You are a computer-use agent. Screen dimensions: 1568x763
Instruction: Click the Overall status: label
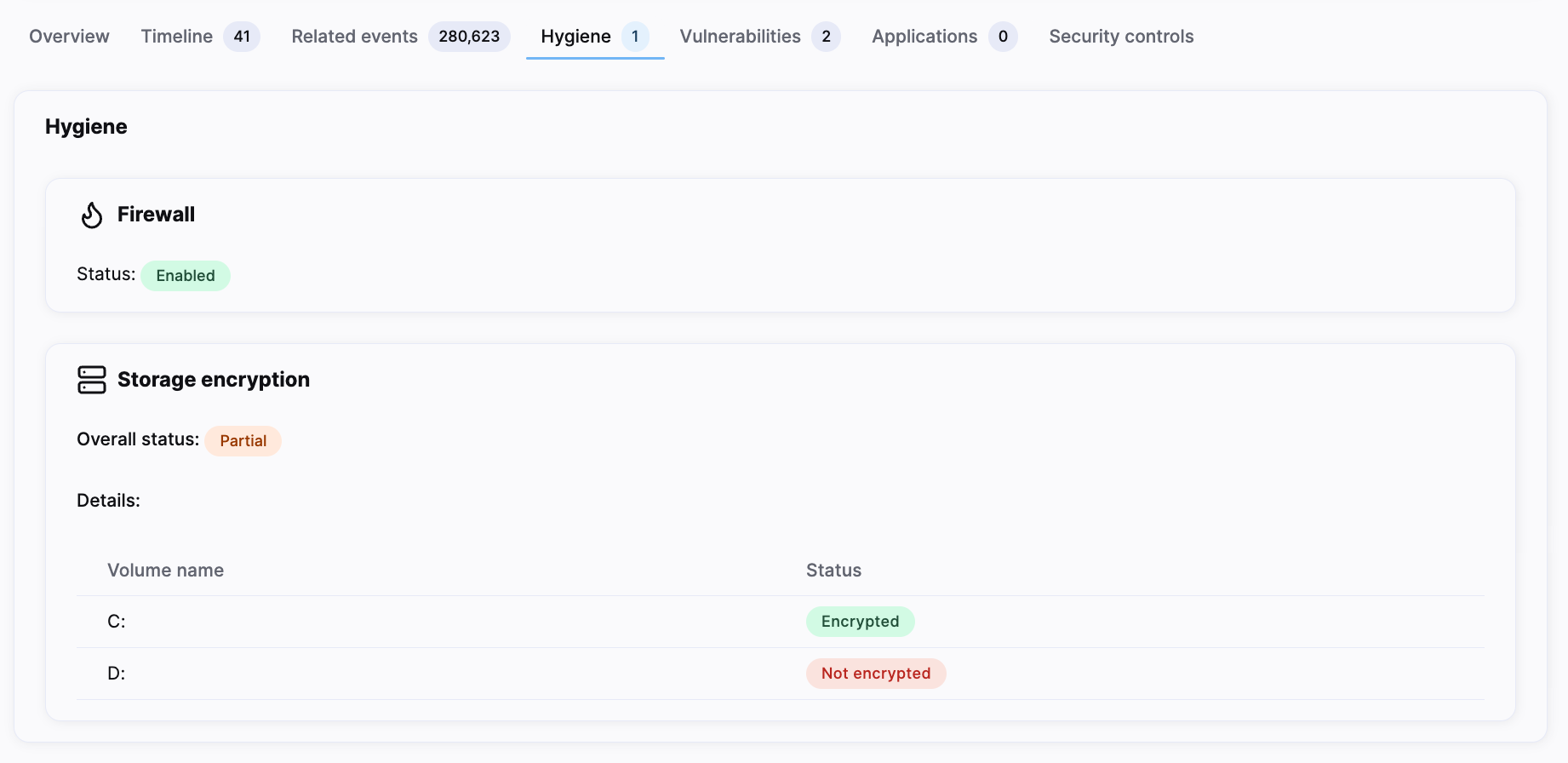click(x=138, y=439)
